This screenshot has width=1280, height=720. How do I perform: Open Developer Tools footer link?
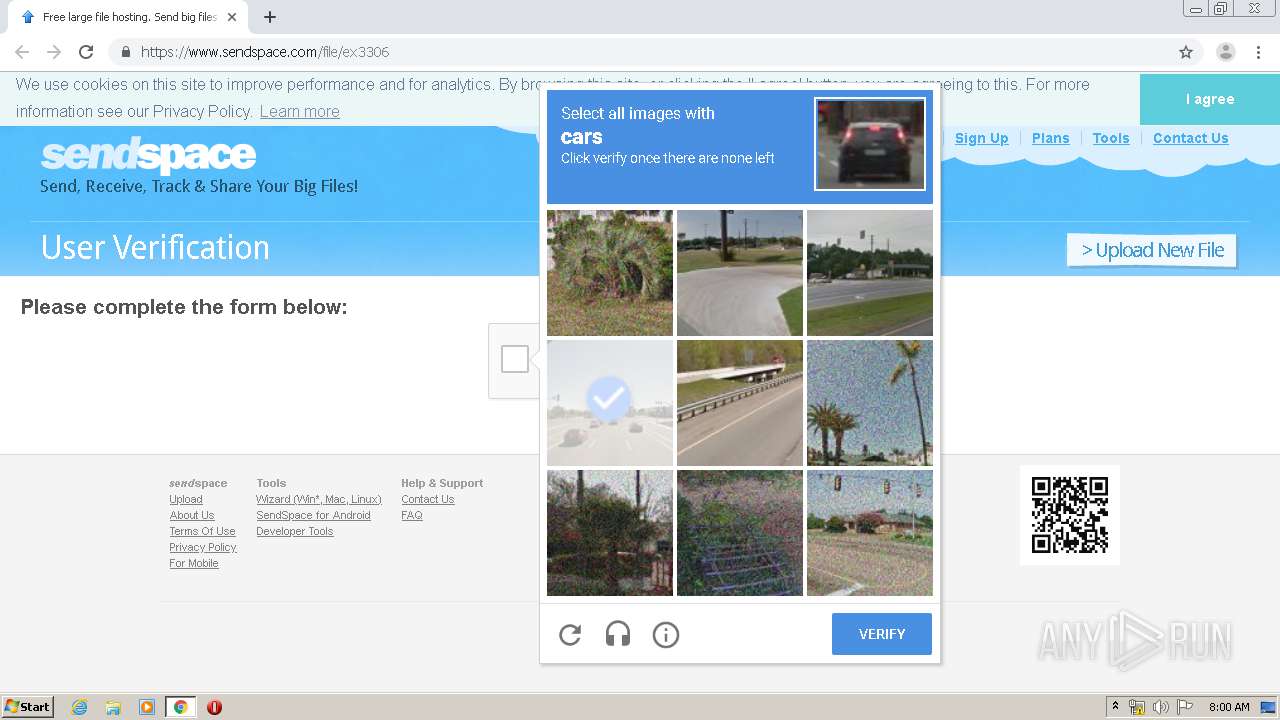[x=295, y=531]
